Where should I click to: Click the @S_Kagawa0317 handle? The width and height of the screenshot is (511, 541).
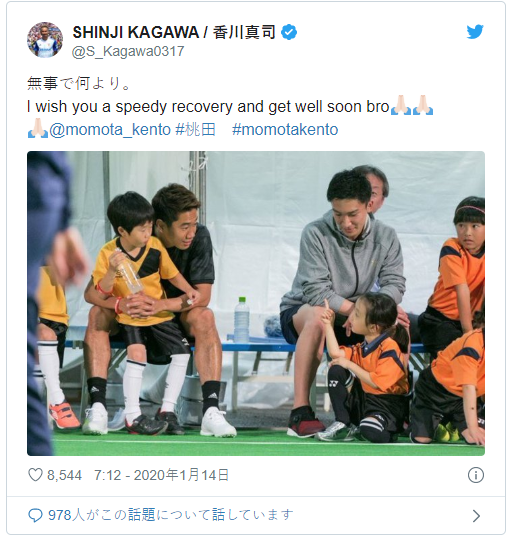[x=128, y=51]
